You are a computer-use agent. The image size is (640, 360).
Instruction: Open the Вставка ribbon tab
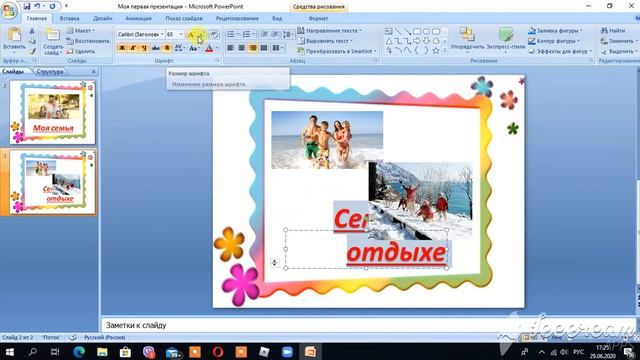[x=69, y=18]
